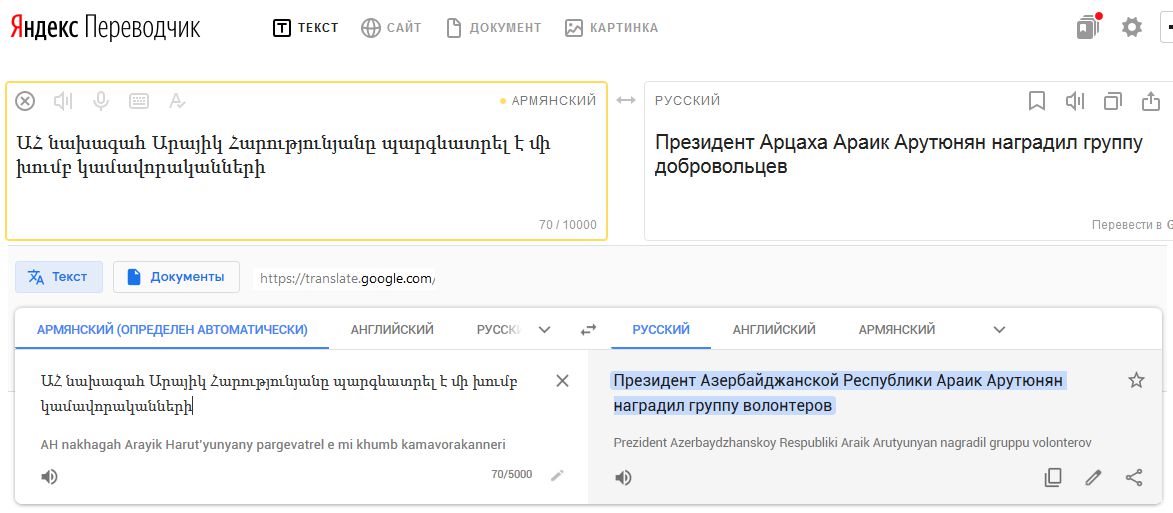Listen to the Russian Yandex translation
The height and width of the screenshot is (513, 1173).
[1075, 100]
